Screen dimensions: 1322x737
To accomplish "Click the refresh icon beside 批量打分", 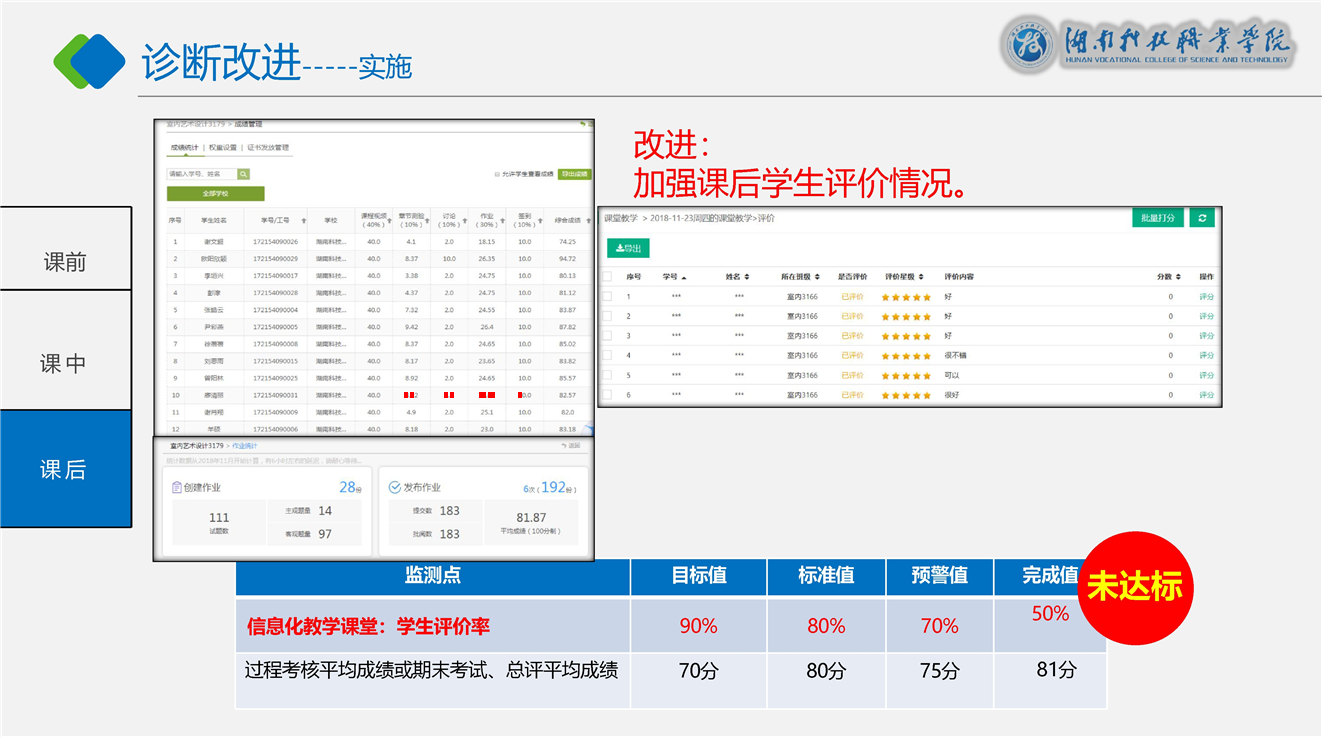I will pos(1202,218).
